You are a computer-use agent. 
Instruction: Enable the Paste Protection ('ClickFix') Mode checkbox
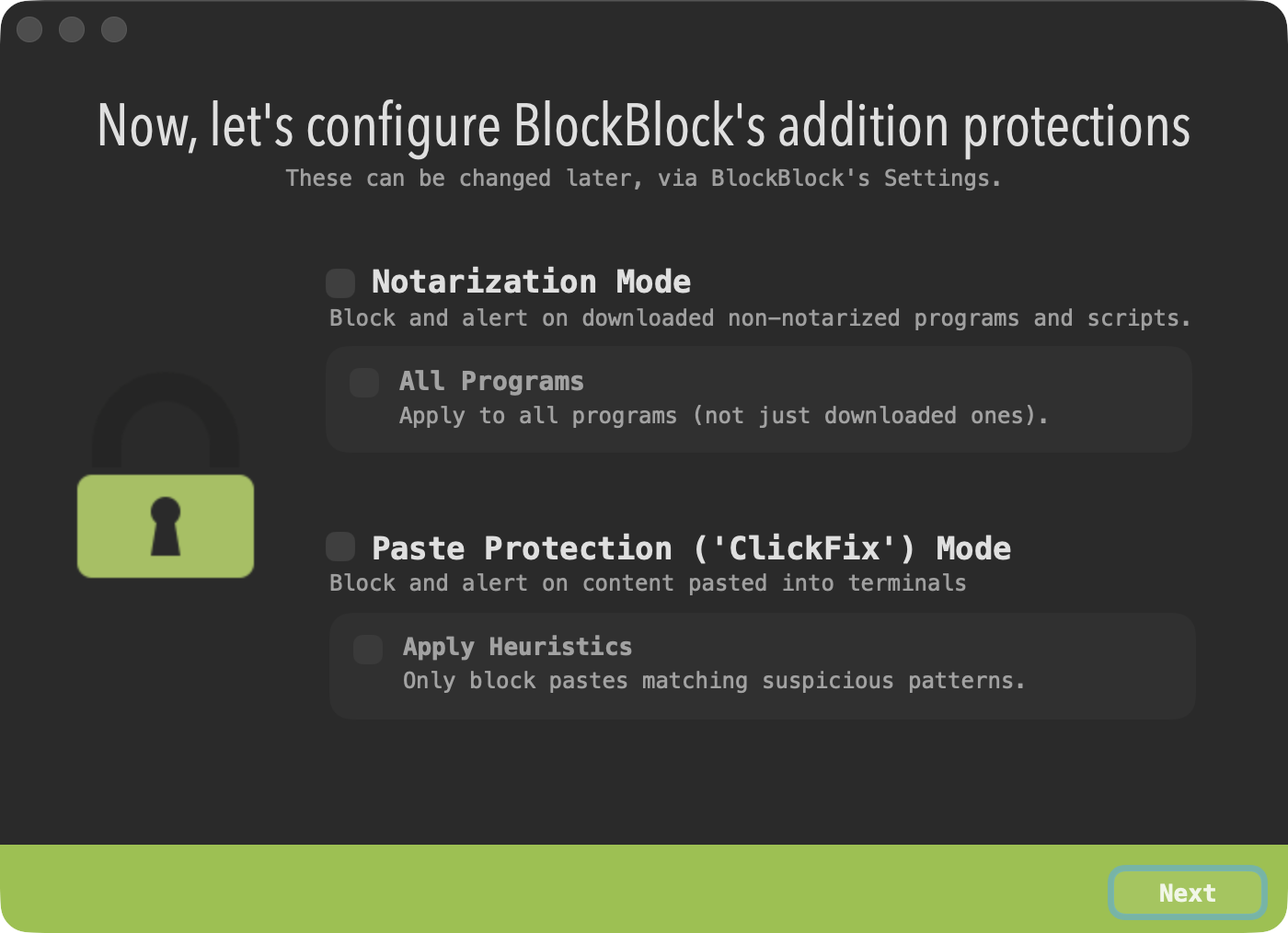[x=340, y=547]
